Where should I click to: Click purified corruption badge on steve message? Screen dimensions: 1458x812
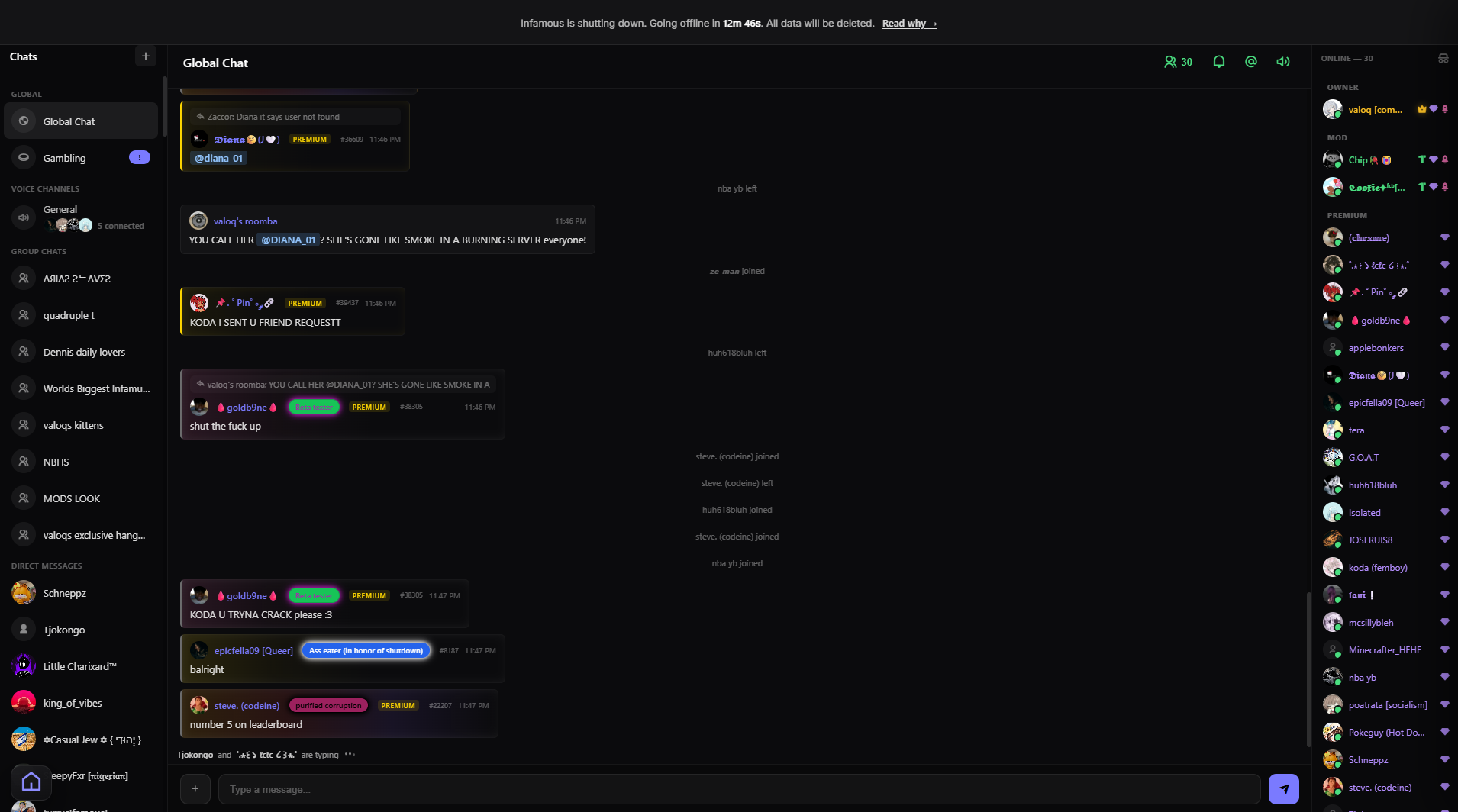328,706
